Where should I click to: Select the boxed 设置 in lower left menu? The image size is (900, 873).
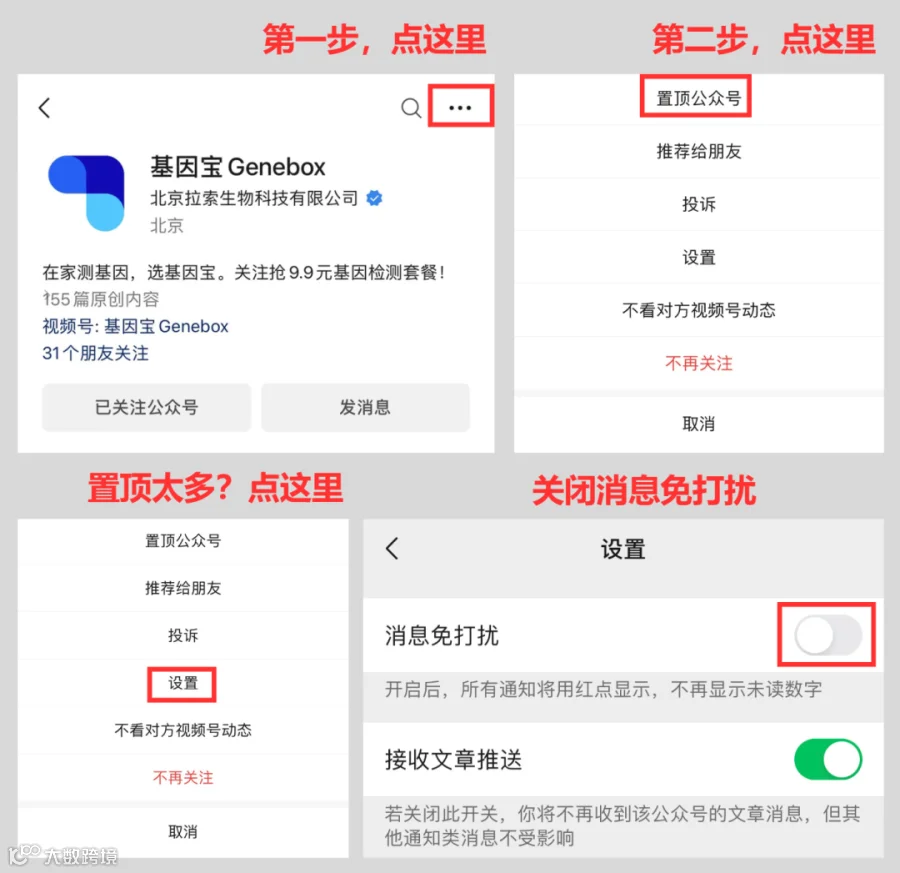[183, 683]
